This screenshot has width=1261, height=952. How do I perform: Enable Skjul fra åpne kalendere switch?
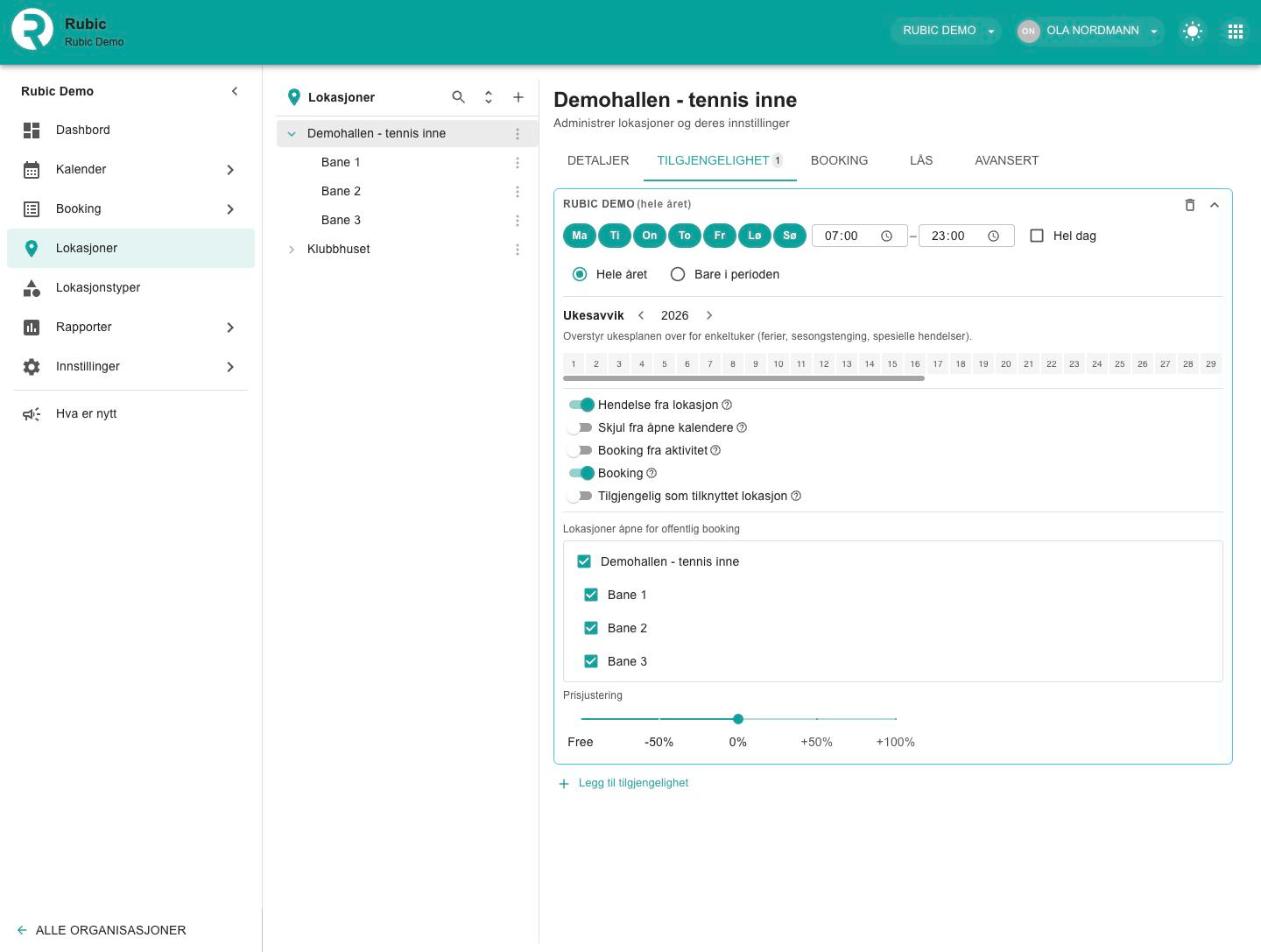[581, 428]
